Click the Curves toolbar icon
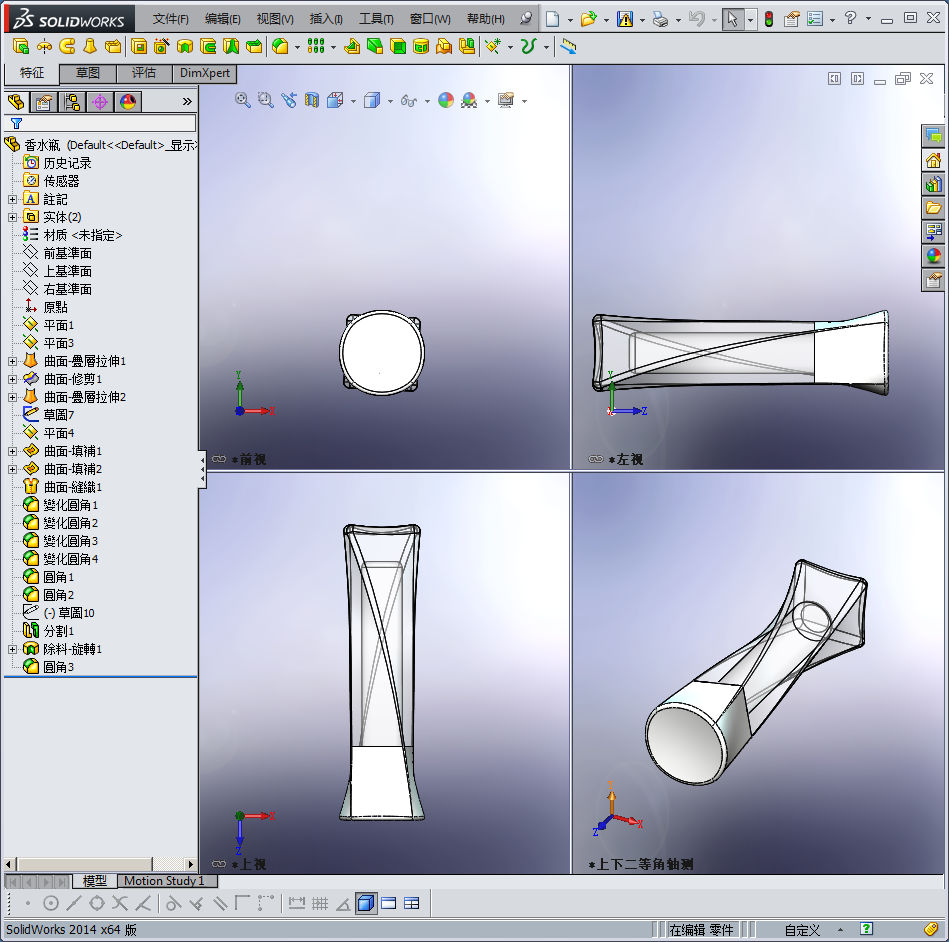This screenshot has height=942, width=949. (529, 47)
